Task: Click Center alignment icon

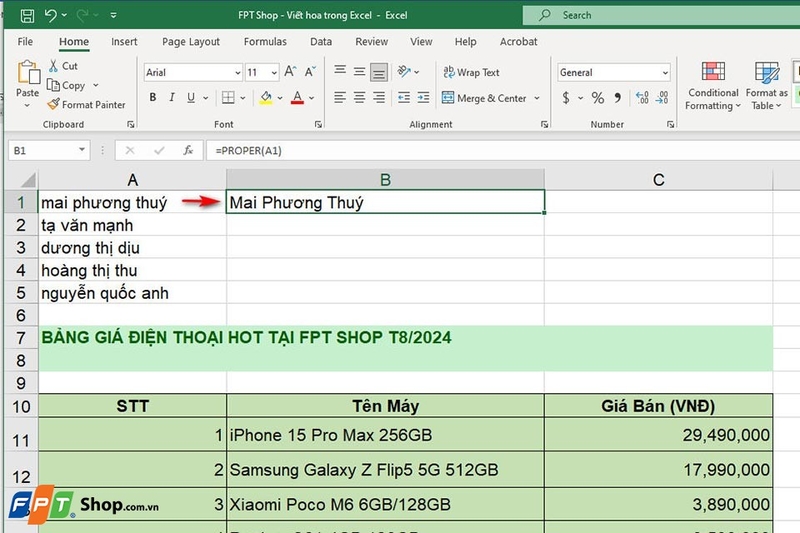Action: coord(360,97)
